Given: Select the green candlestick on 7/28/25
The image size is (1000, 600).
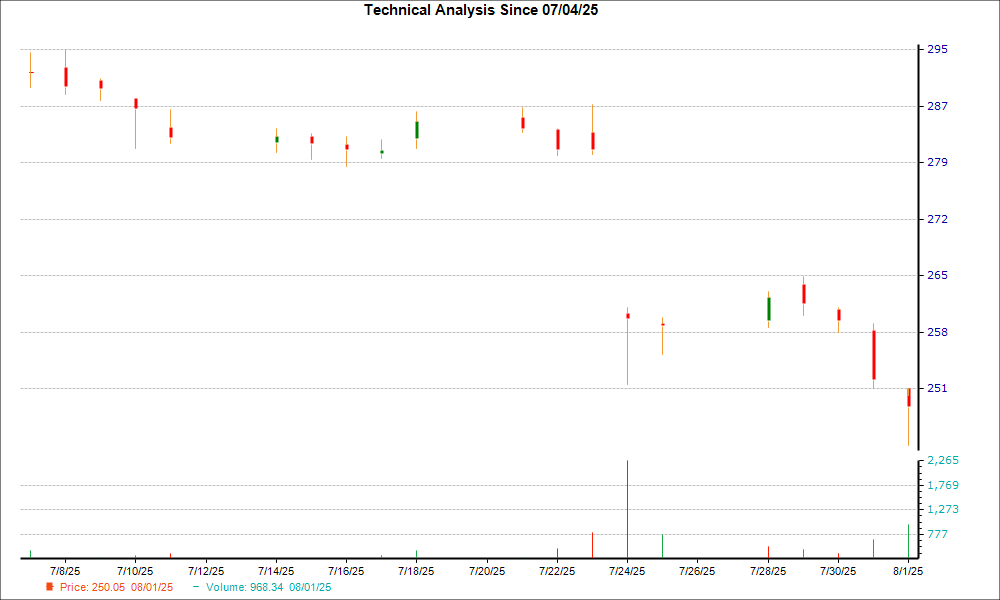Looking at the screenshot, I should [768, 309].
